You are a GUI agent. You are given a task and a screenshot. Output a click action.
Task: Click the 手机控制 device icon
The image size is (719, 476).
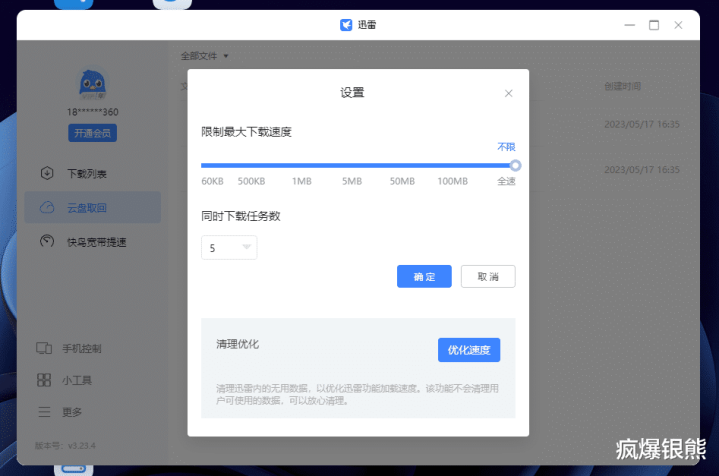pos(44,348)
